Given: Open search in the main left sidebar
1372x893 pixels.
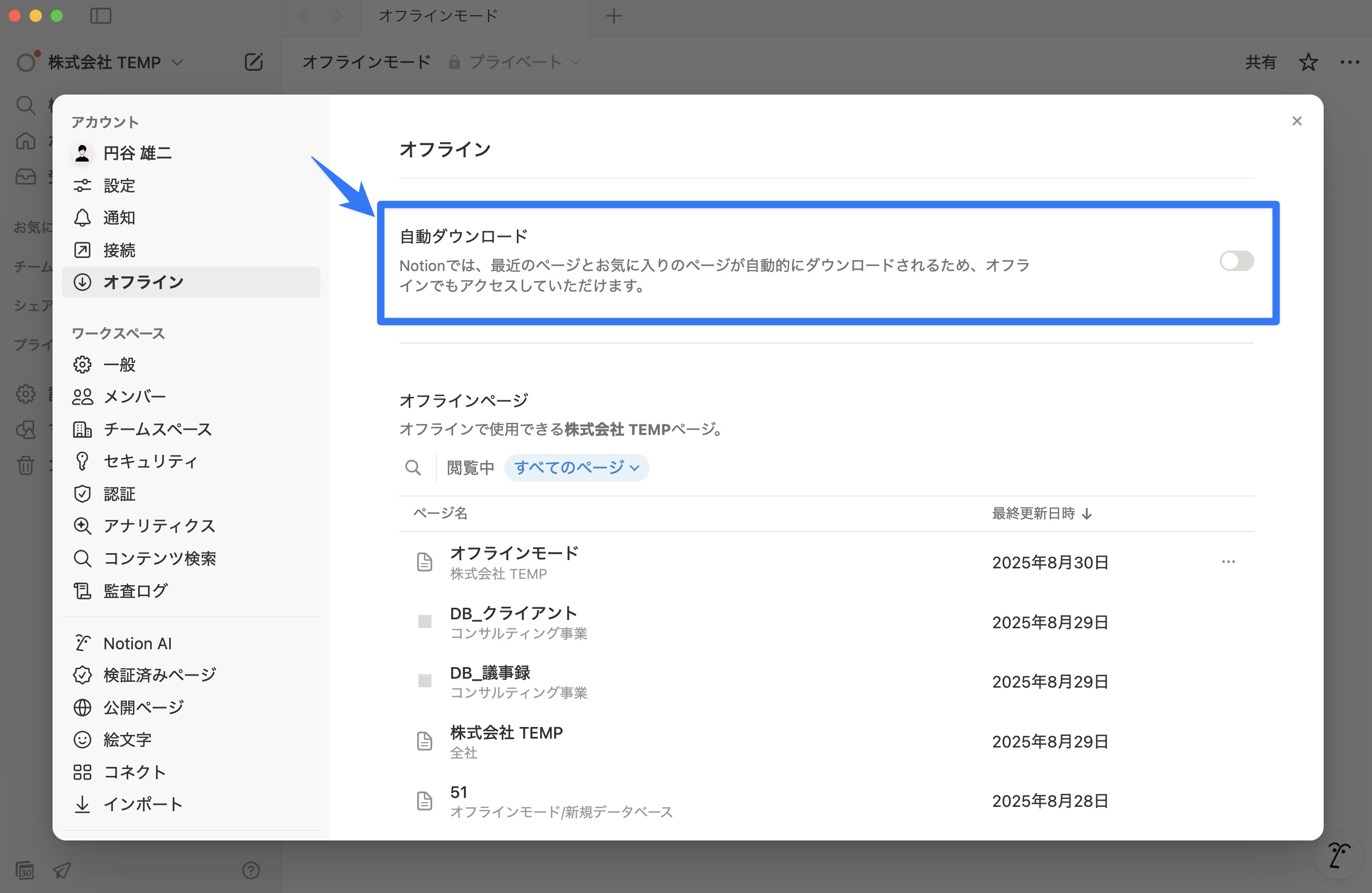Looking at the screenshot, I should pos(25,105).
